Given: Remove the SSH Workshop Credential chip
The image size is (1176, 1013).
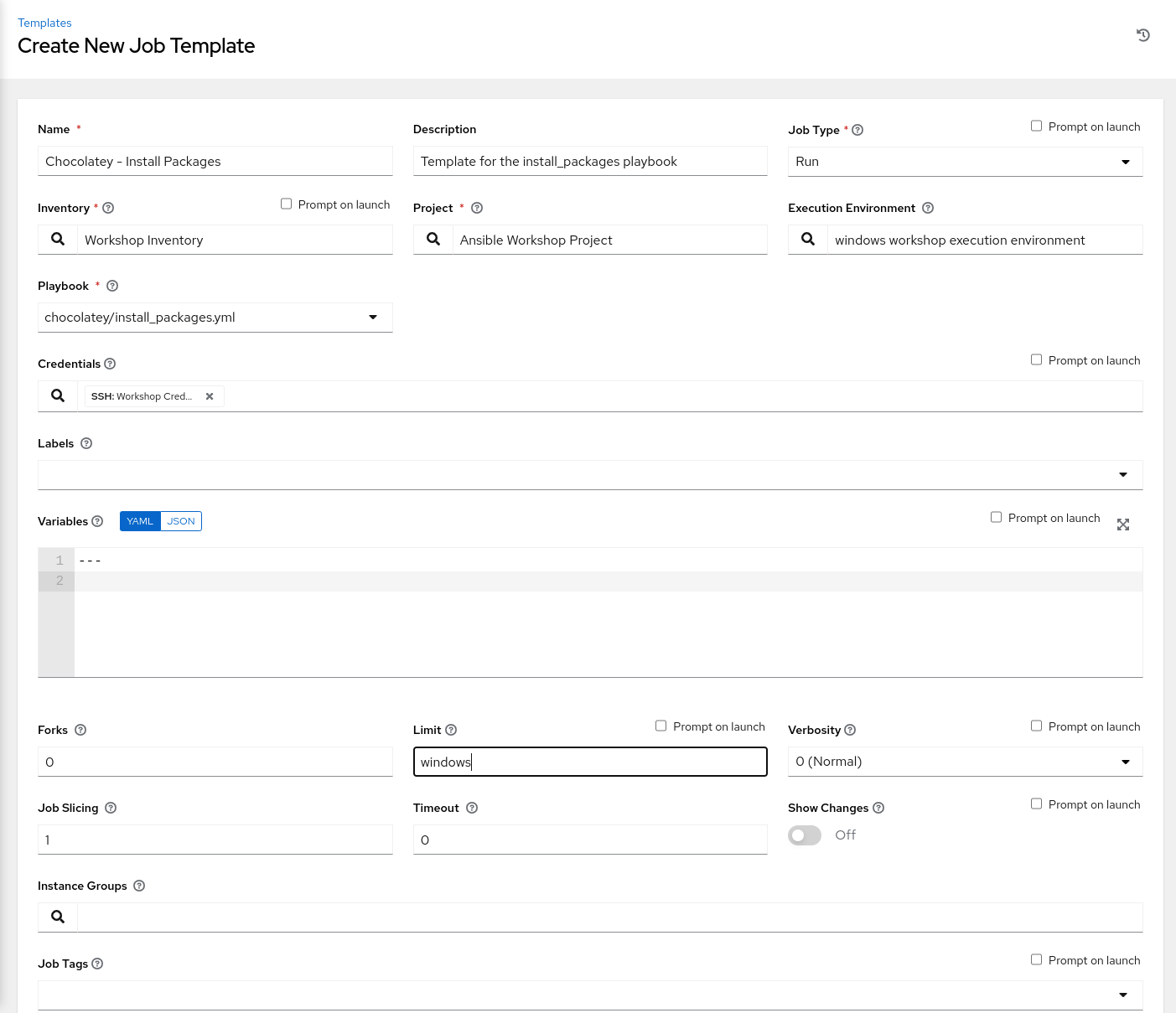Looking at the screenshot, I should [x=210, y=396].
